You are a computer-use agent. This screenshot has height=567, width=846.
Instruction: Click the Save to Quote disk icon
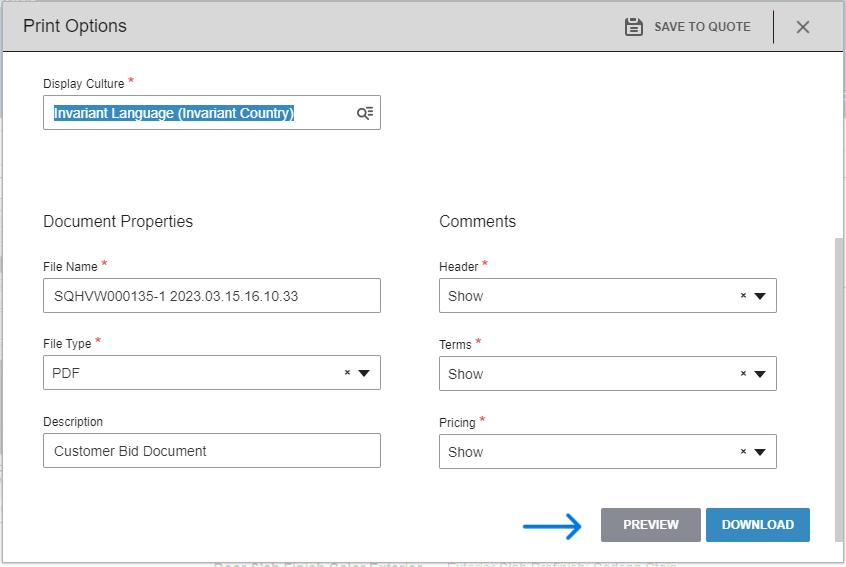[633, 27]
